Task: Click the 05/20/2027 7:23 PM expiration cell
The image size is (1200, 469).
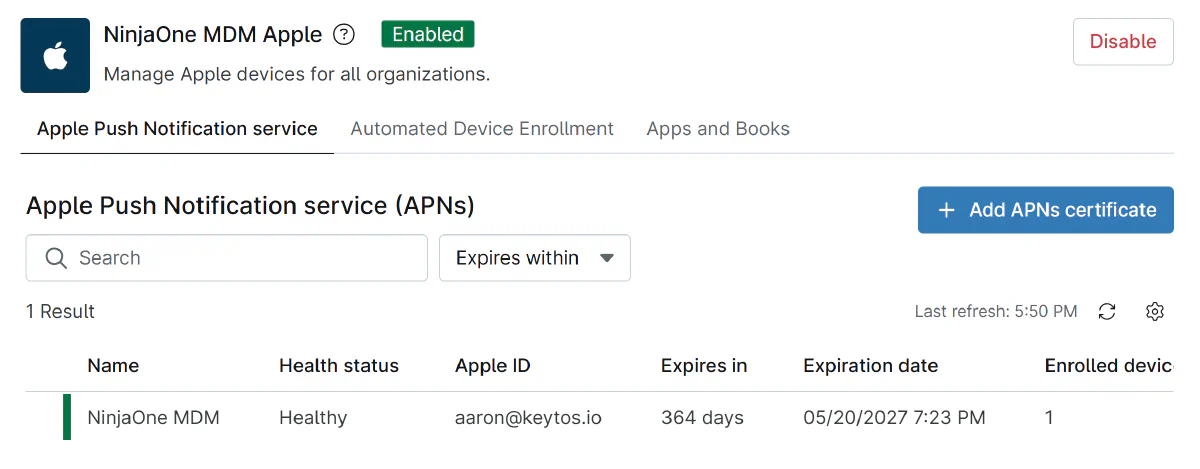Action: (894, 418)
